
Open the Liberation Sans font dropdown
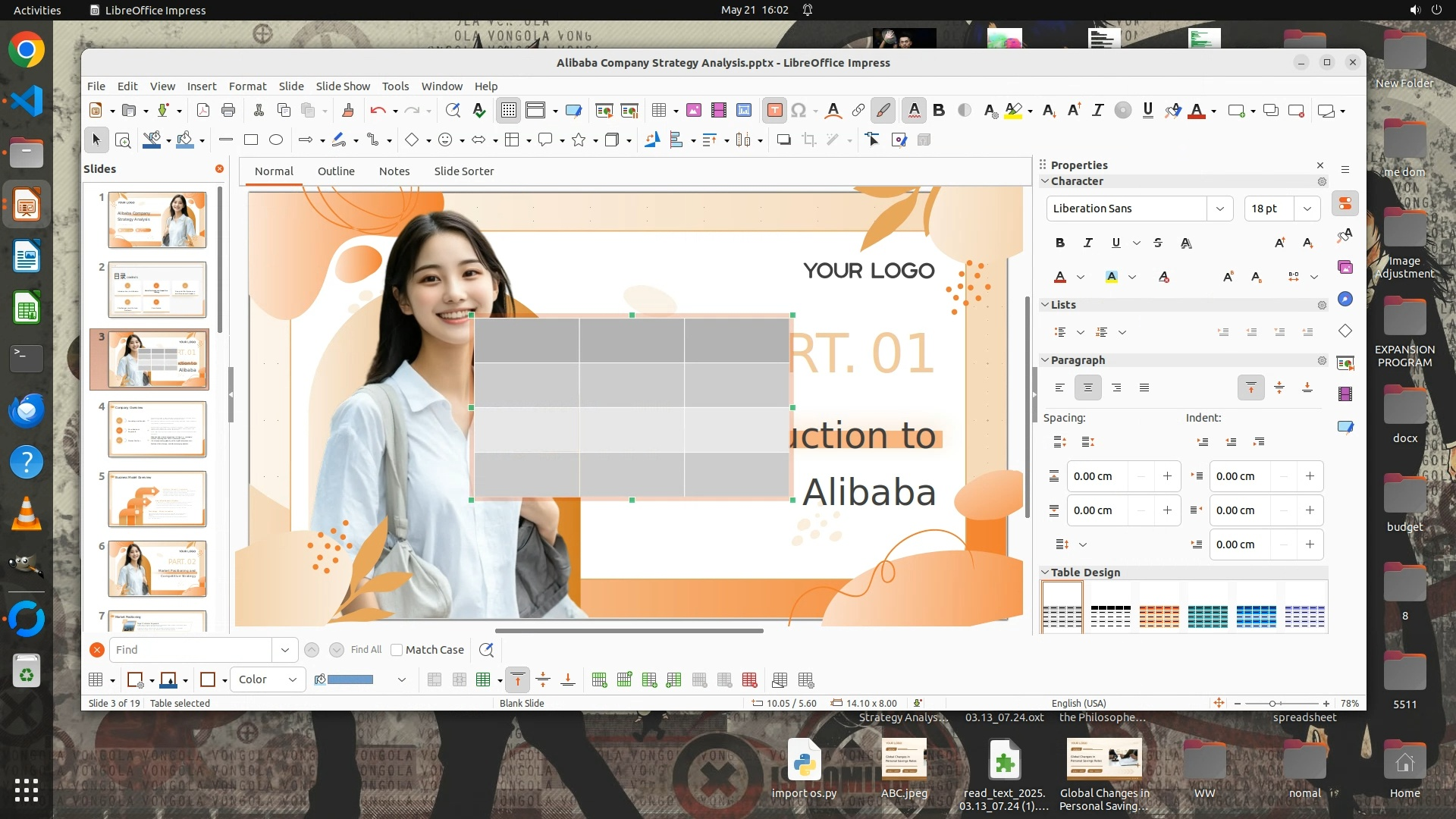pos(1219,209)
